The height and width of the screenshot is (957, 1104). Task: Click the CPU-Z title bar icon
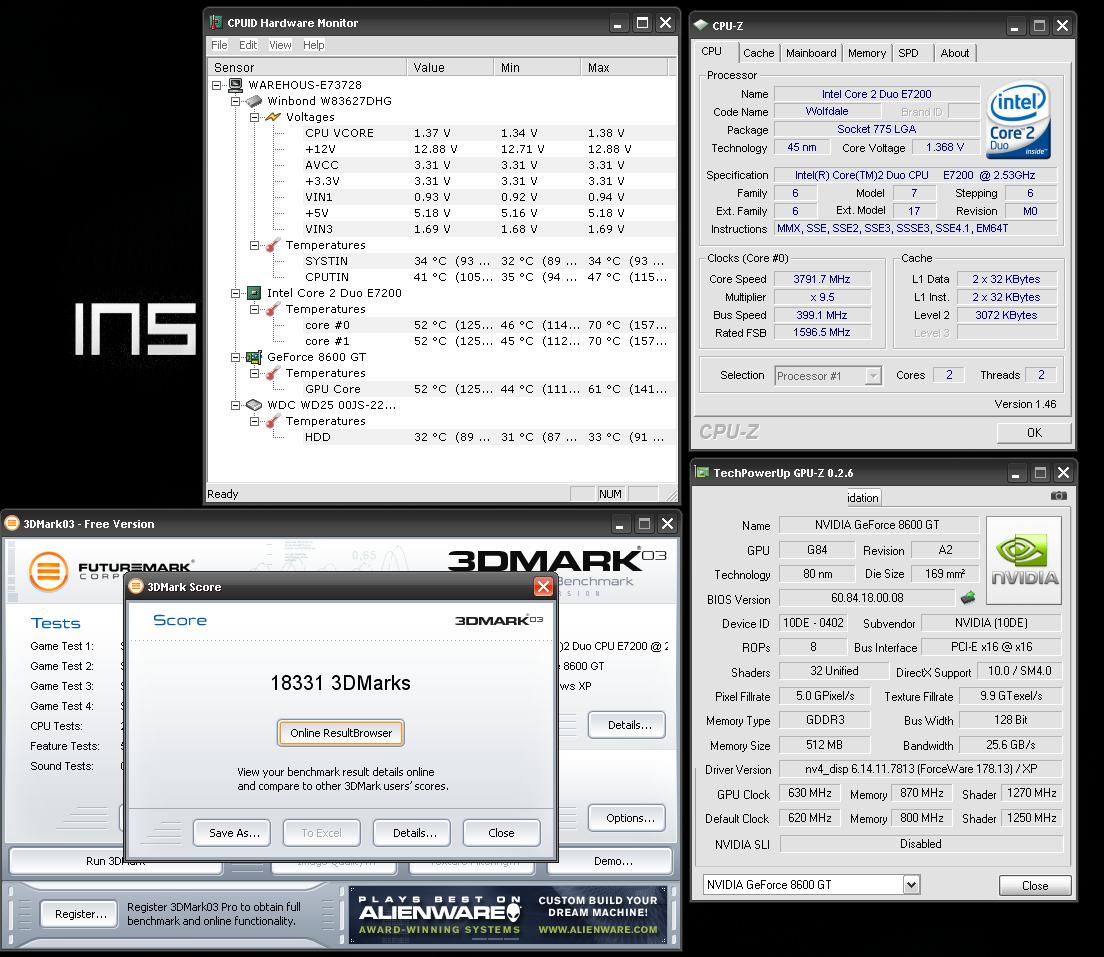pyautogui.click(x=701, y=25)
